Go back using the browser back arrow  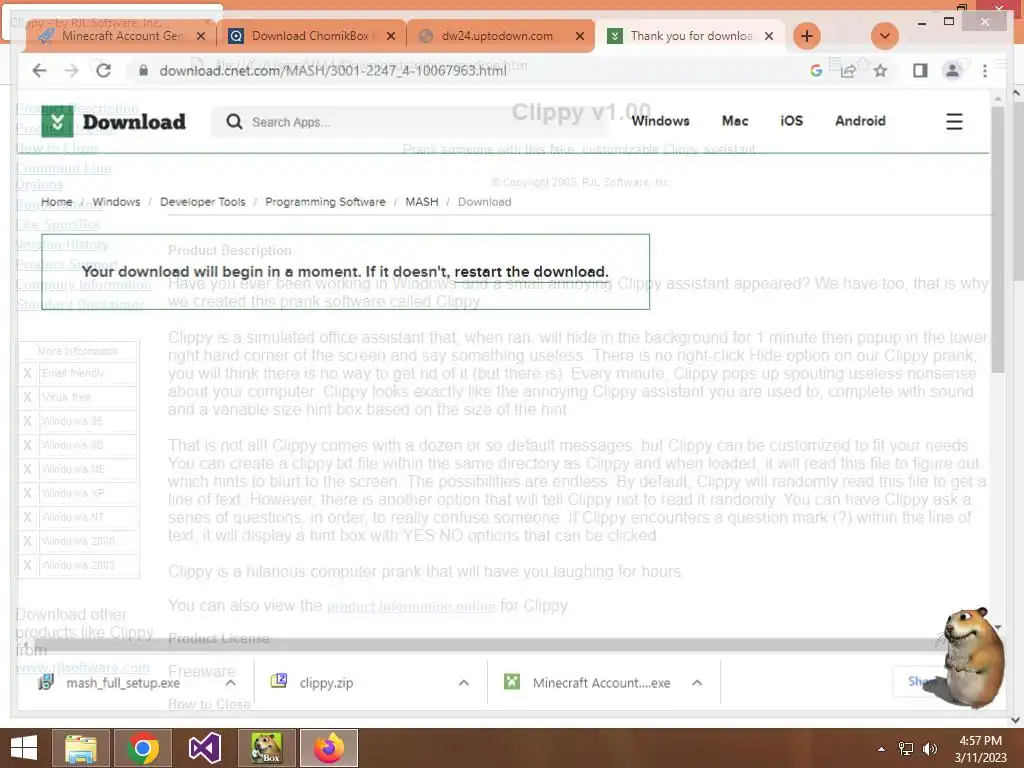[39, 71]
